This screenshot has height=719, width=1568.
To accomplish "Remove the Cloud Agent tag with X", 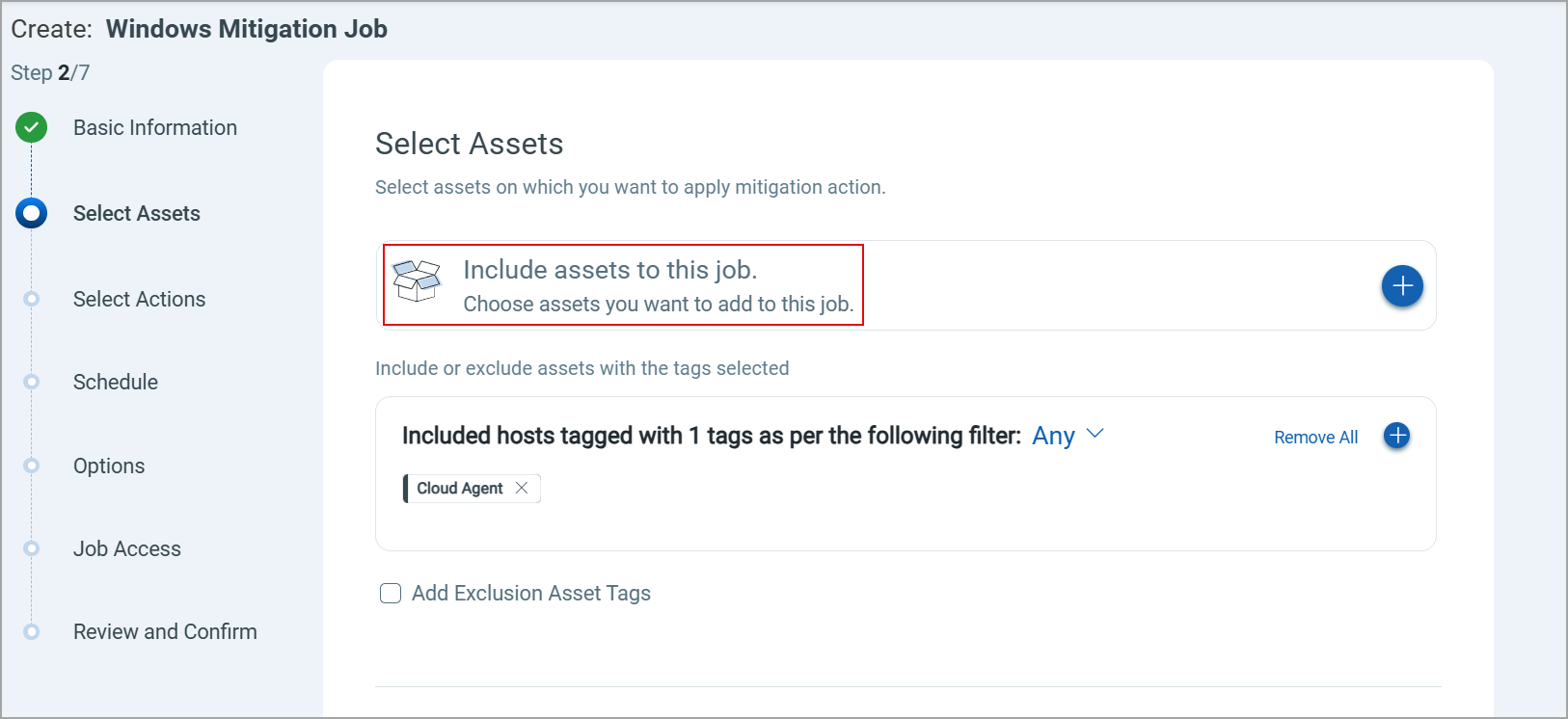I will pos(522,489).
